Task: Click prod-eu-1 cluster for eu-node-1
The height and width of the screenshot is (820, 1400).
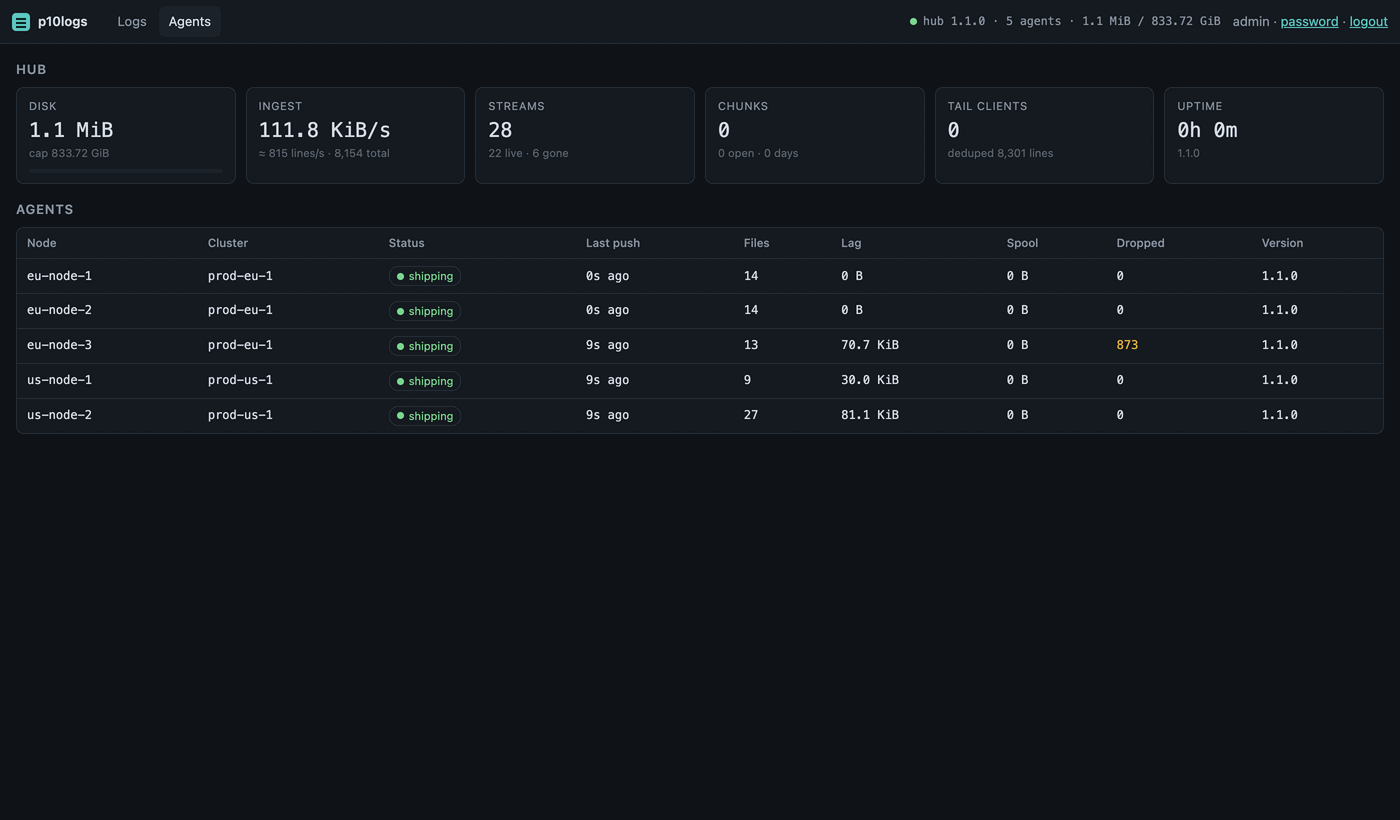Action: tap(240, 276)
